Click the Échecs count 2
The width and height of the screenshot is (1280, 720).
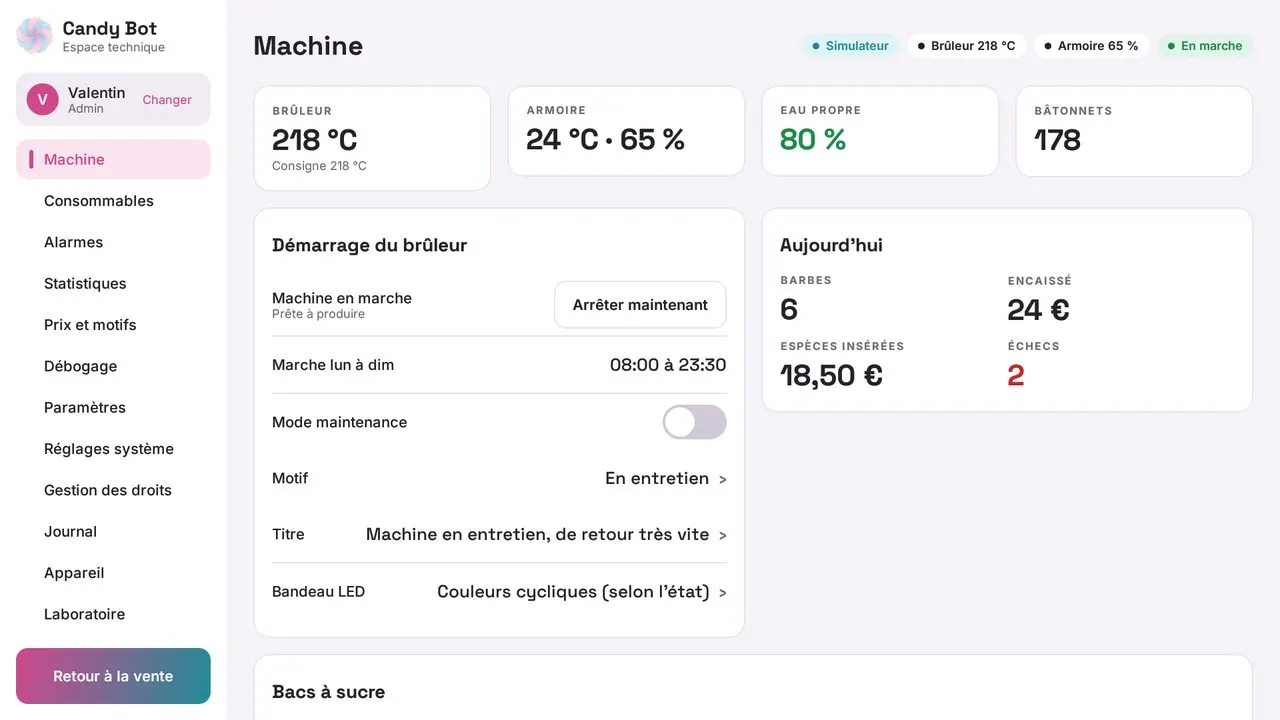click(1016, 375)
